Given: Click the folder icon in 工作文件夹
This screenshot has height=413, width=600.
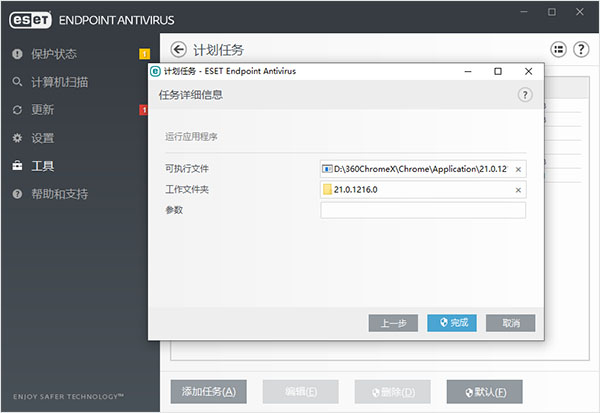Looking at the screenshot, I should [x=327, y=189].
